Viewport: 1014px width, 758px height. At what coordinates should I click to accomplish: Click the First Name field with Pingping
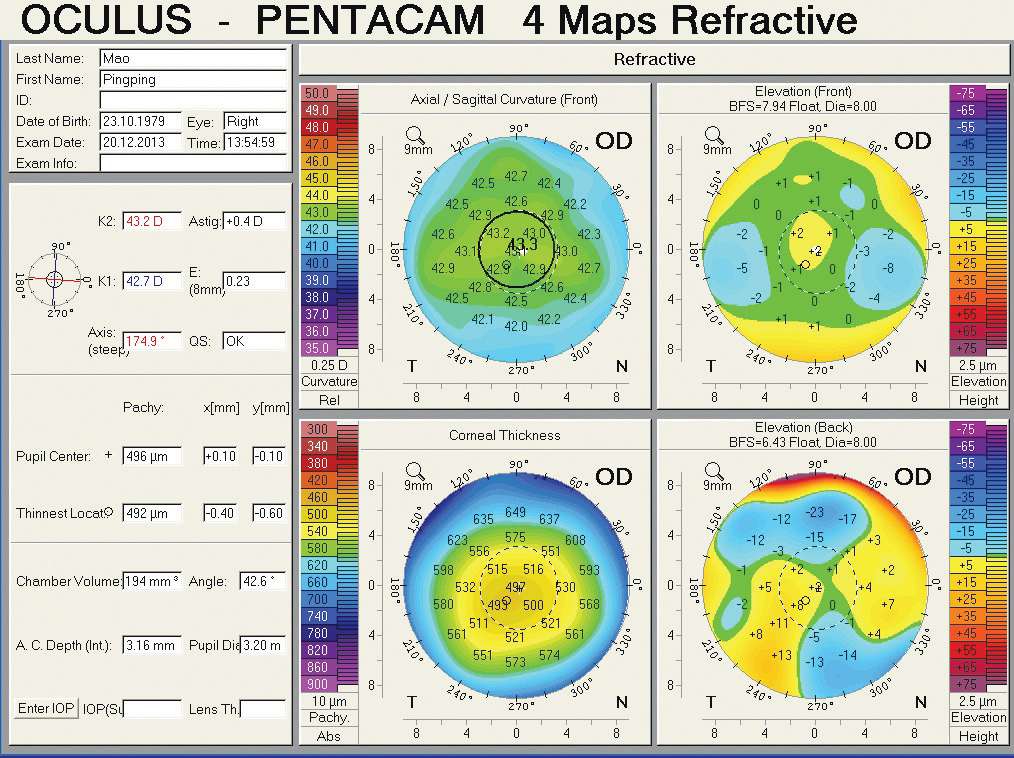tap(192, 80)
